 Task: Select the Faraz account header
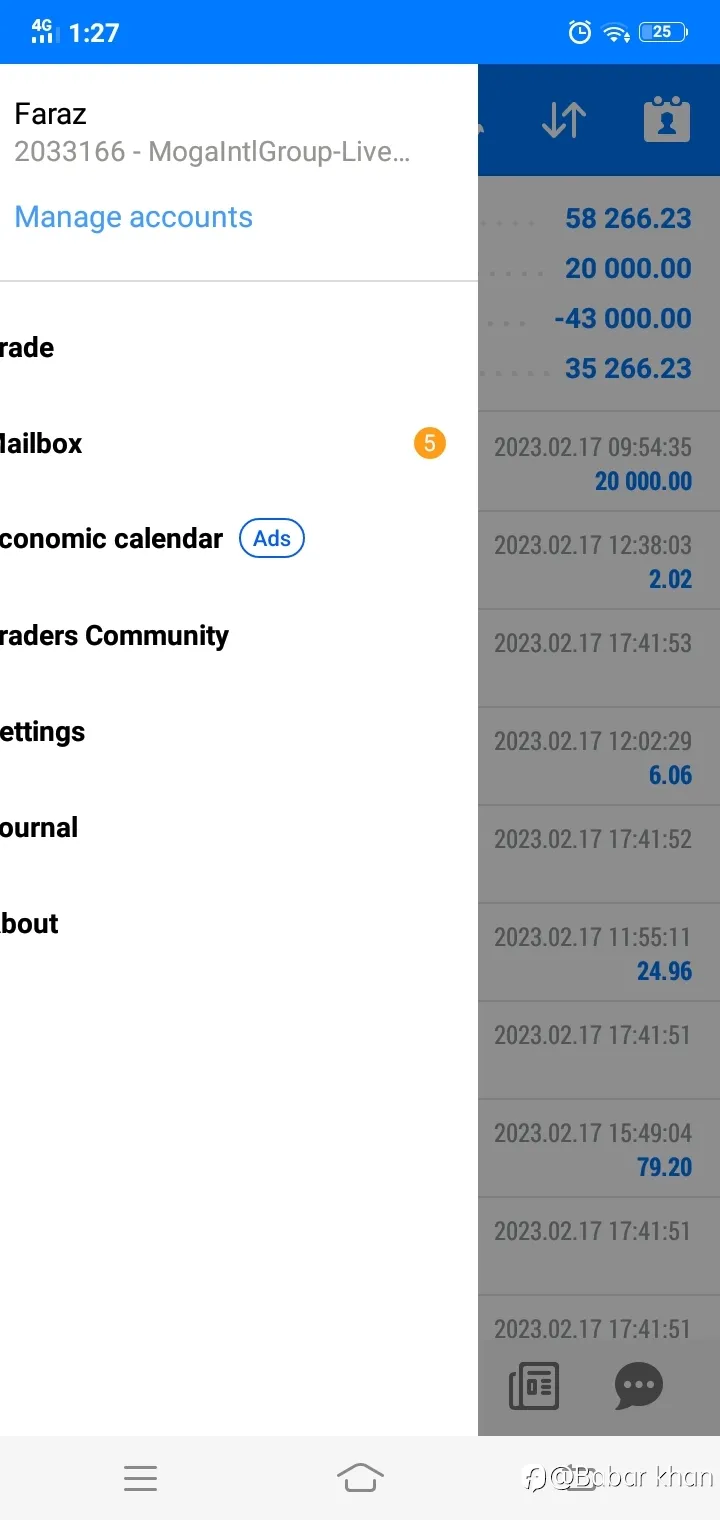point(239,132)
